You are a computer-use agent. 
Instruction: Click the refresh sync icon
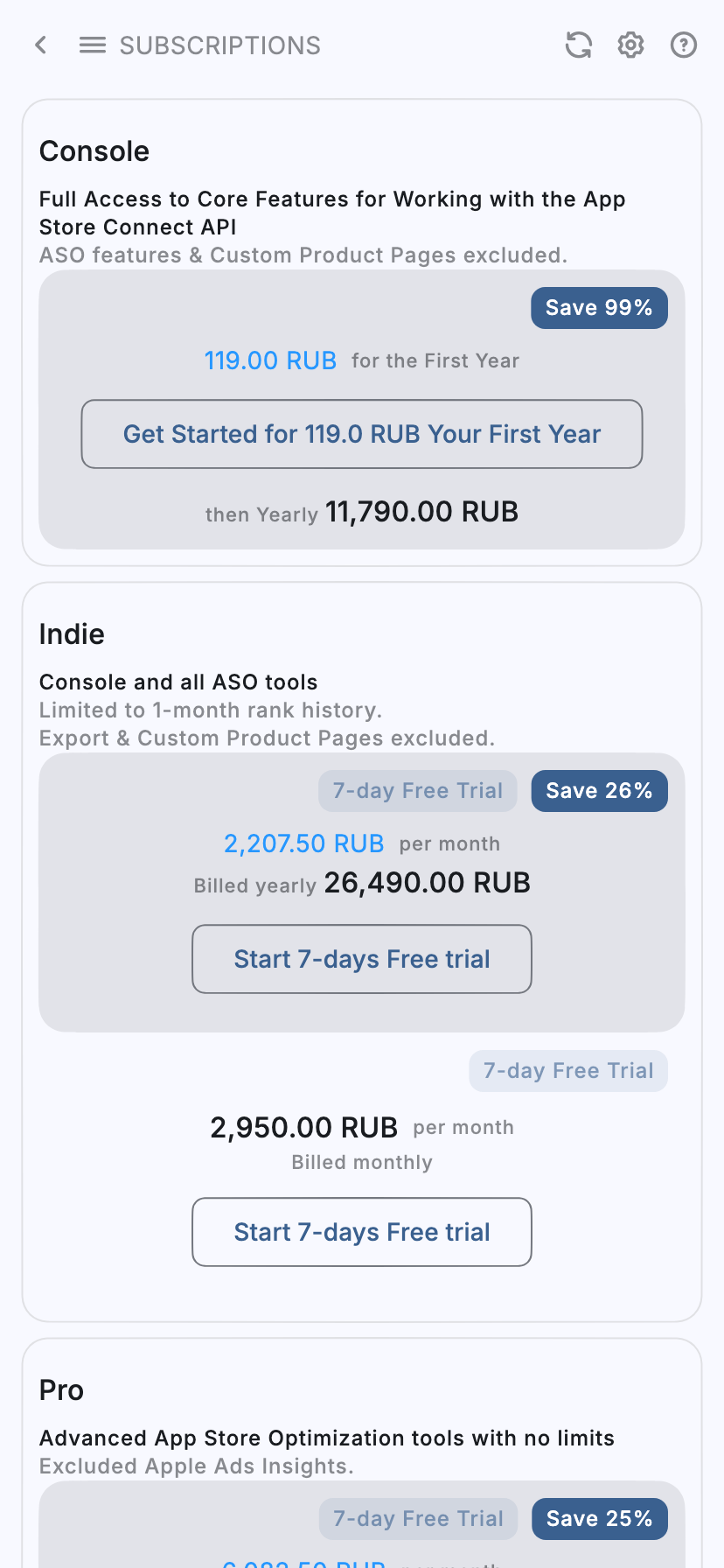tap(578, 45)
